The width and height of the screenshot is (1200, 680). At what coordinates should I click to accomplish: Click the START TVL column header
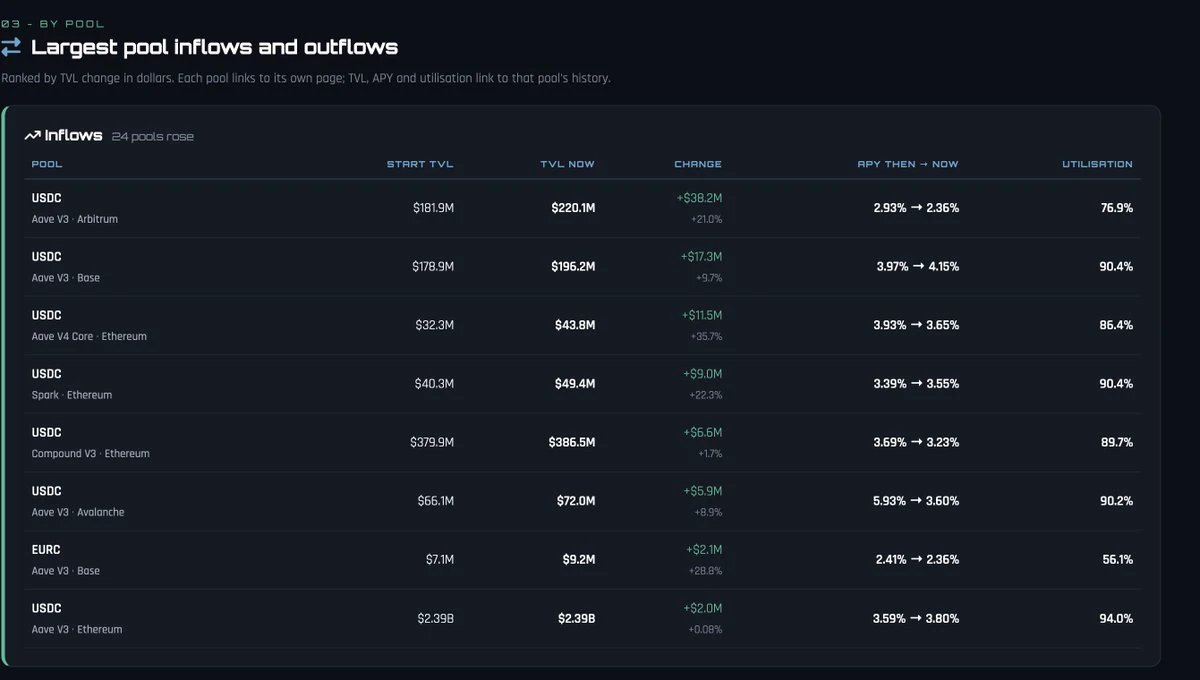[x=420, y=164]
